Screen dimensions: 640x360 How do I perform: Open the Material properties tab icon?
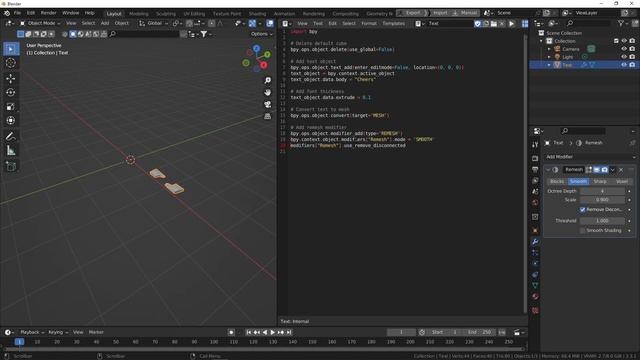tap(535, 296)
